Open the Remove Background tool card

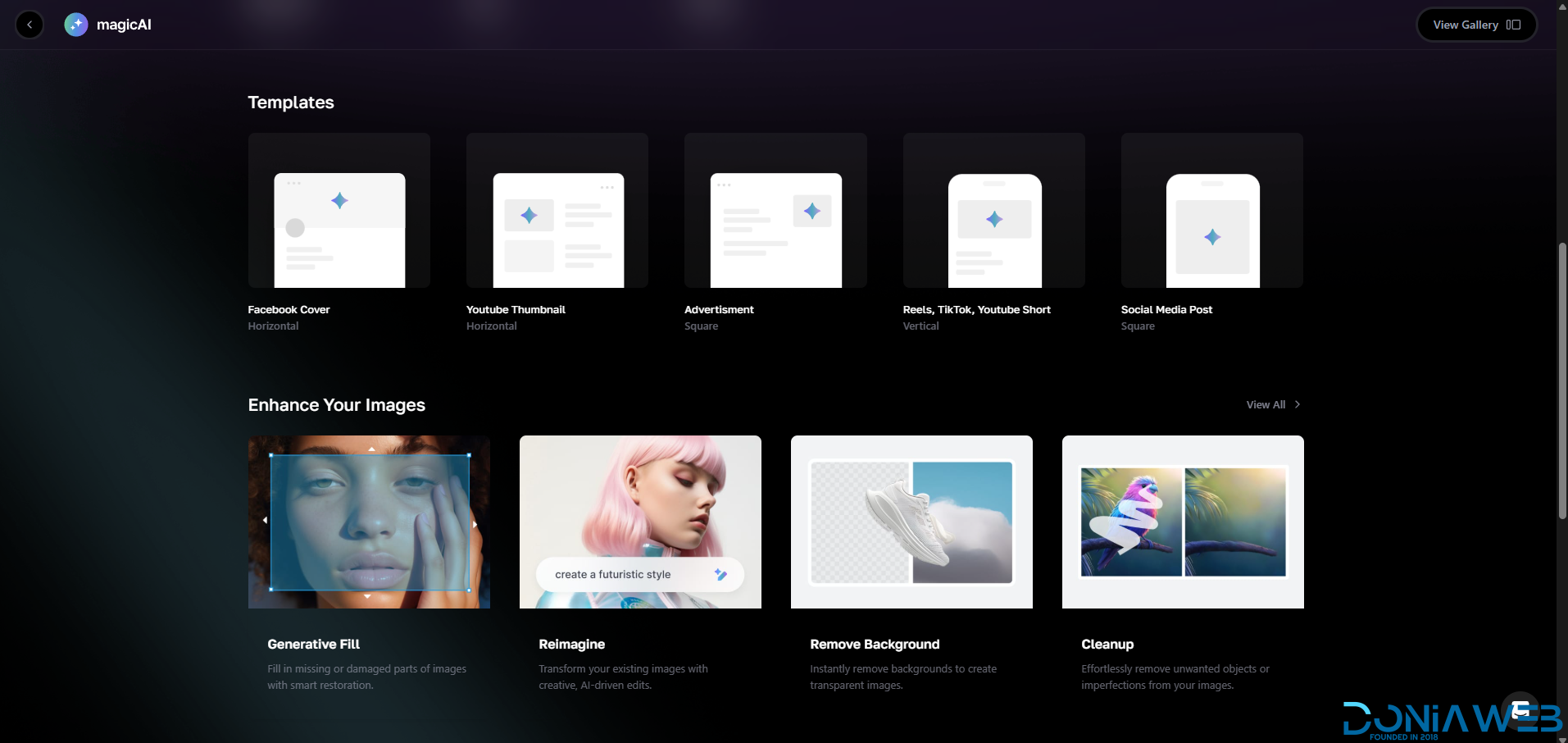click(x=911, y=522)
